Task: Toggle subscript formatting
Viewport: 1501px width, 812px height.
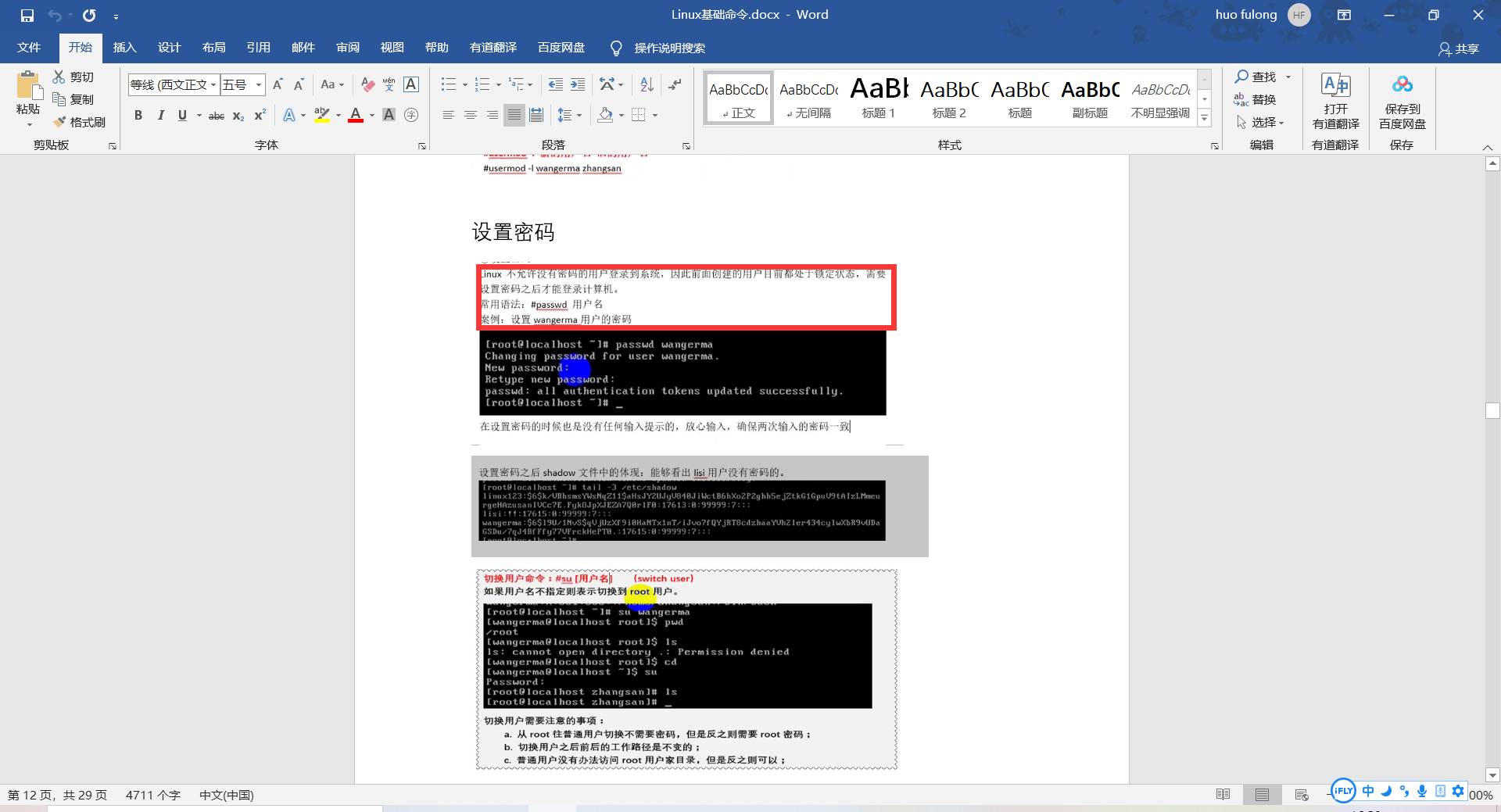Action: (238, 115)
